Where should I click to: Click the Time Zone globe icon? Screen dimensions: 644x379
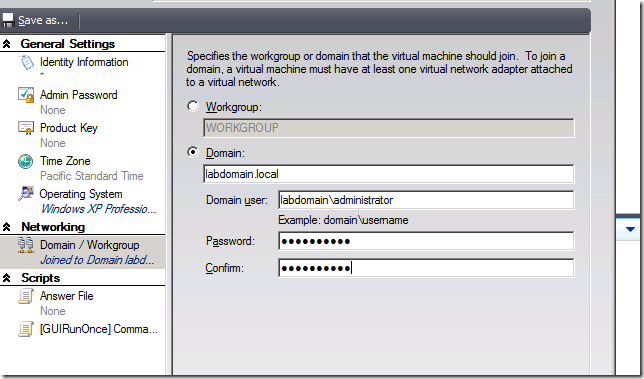[25, 161]
